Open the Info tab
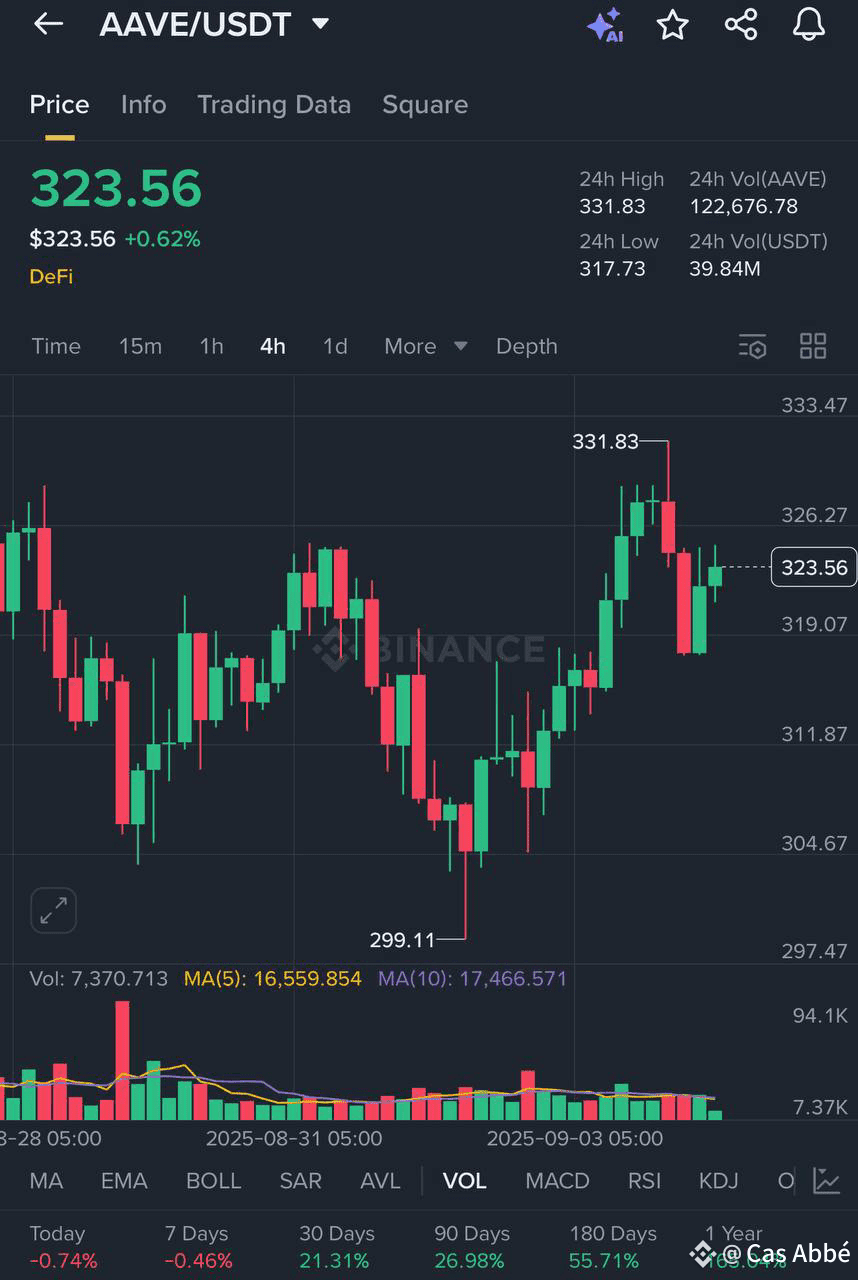Screen dimensions: 858x1280 143,105
